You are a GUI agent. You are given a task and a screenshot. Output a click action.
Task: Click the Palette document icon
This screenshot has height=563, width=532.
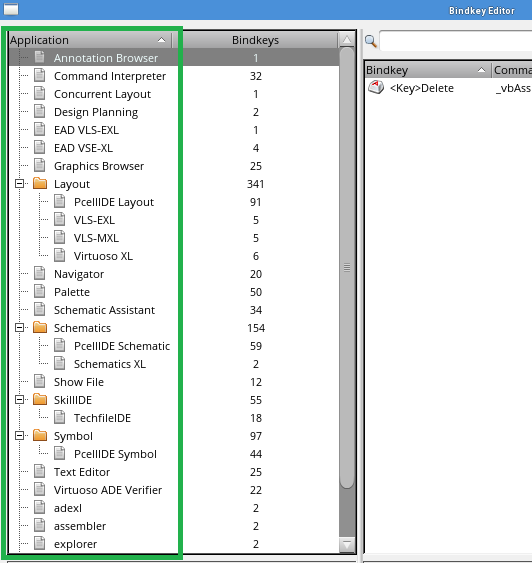39,292
